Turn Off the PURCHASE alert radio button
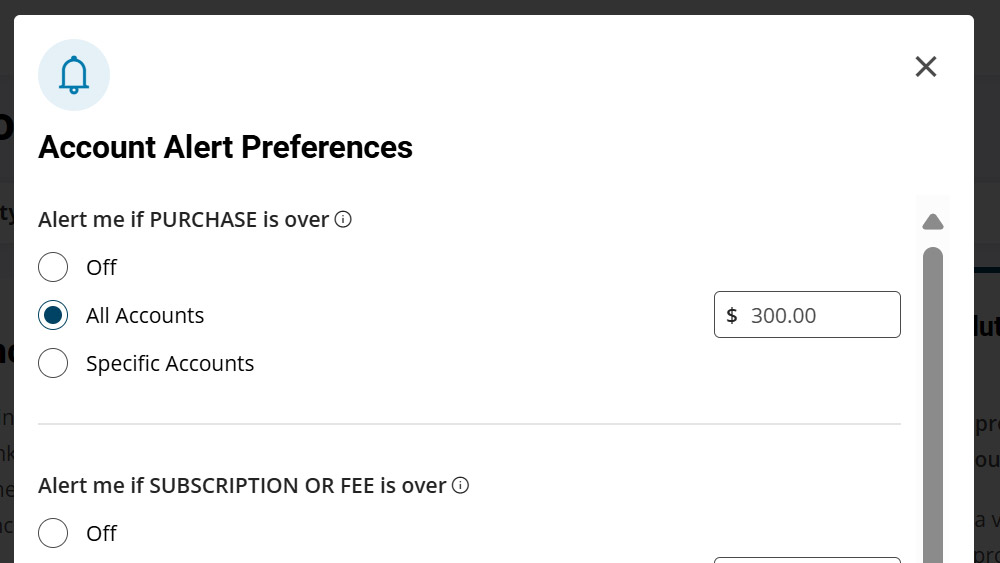Viewport: 1000px width, 563px height. (53, 267)
